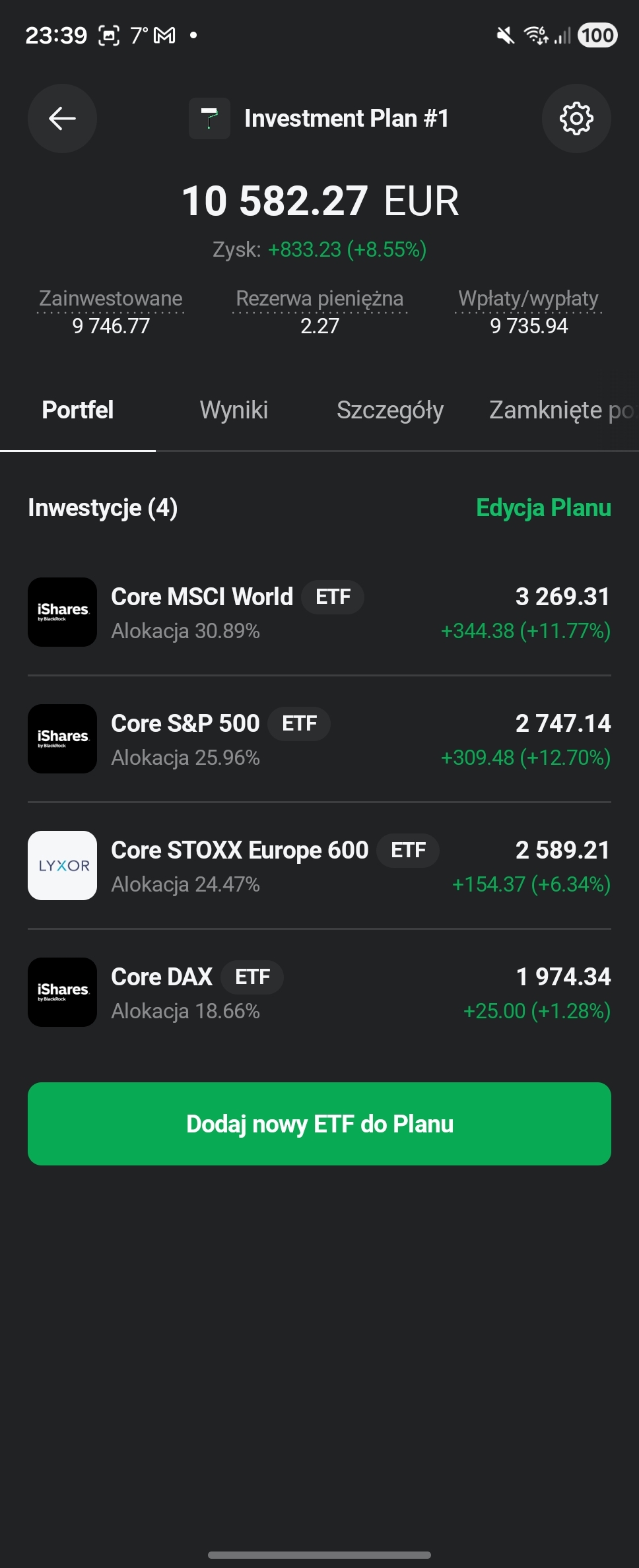
Task: Tap the Lyxor logo thumbnail
Action: tap(62, 865)
